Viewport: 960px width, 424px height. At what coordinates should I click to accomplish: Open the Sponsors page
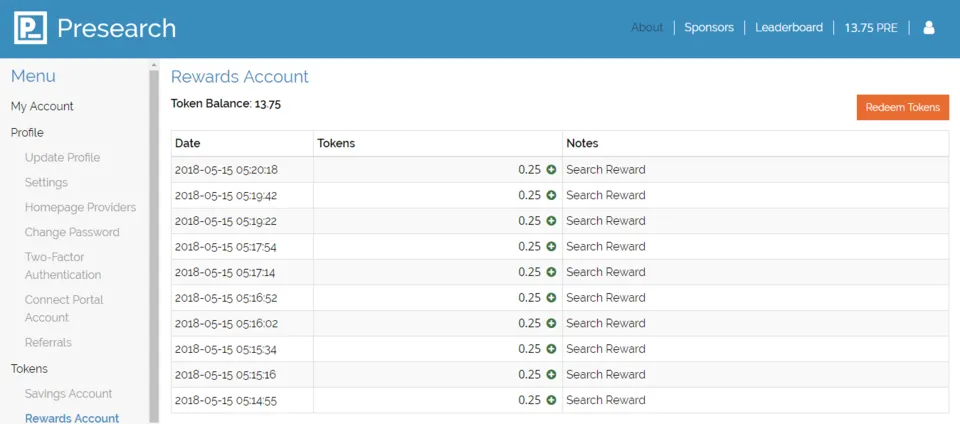tap(709, 28)
